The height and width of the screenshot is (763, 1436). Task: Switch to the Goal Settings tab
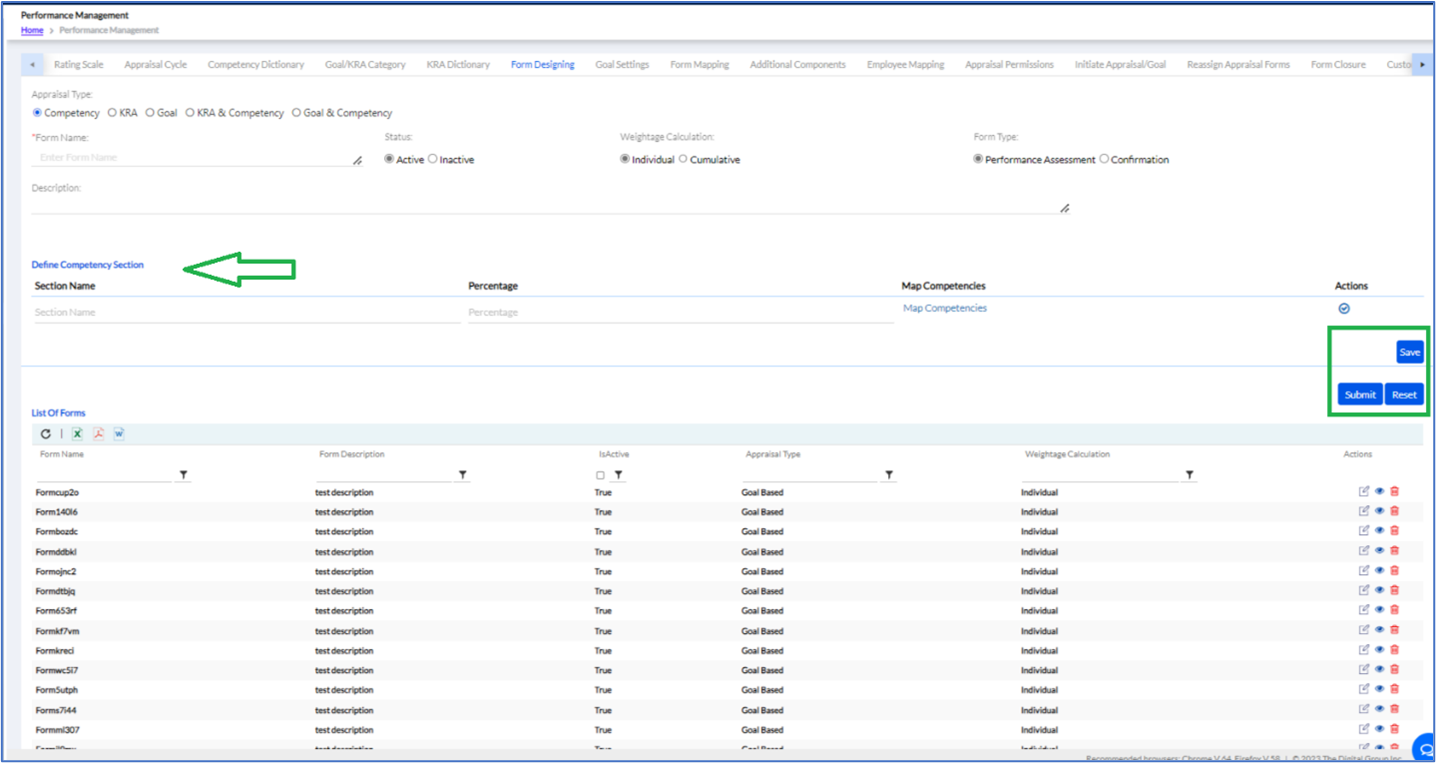622,65
